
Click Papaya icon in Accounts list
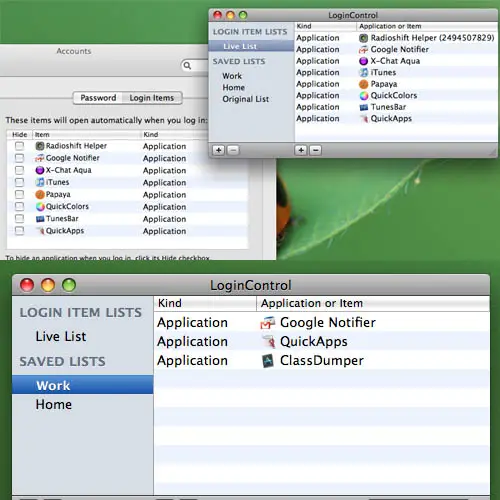pos(40,194)
